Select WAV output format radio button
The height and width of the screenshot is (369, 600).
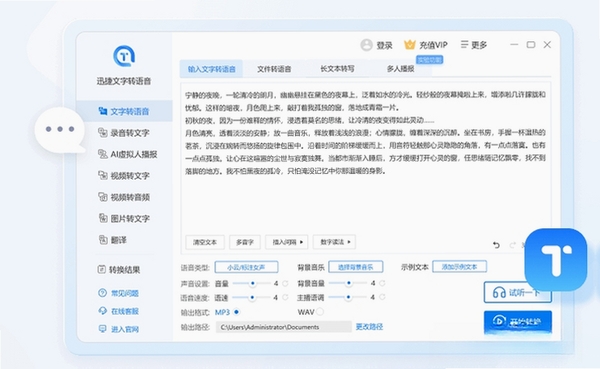[320, 312]
